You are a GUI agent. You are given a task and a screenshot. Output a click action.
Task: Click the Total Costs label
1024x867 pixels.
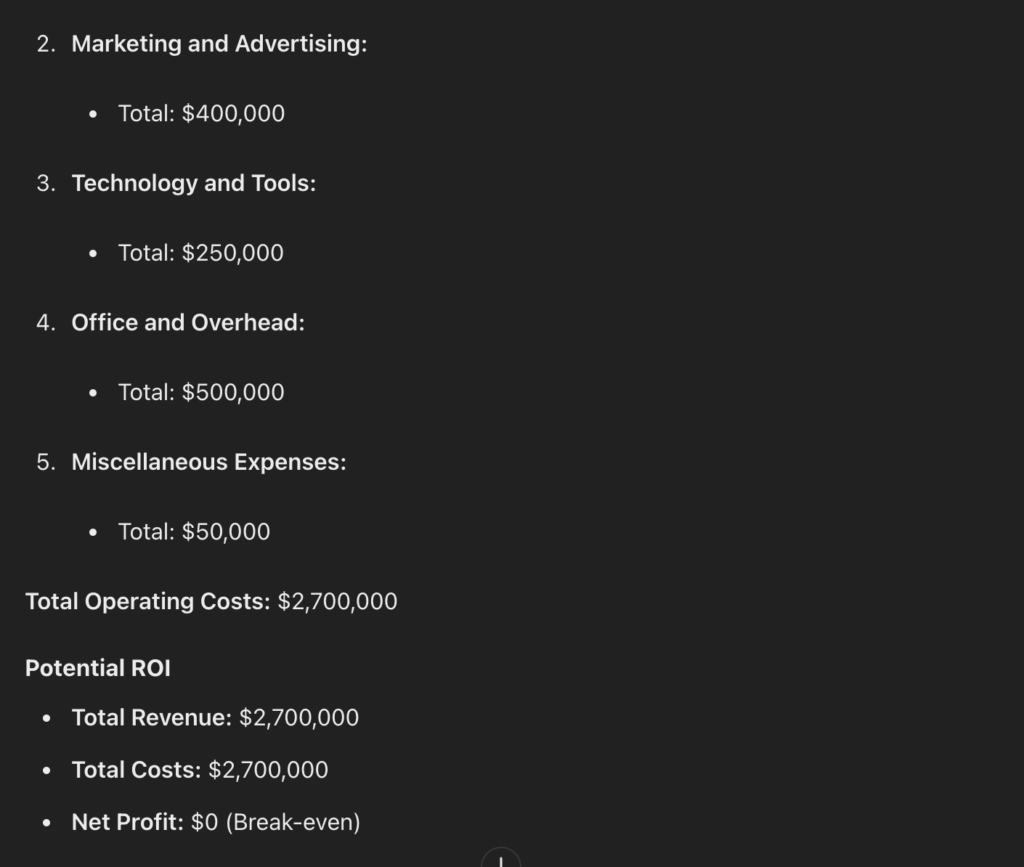[x=136, y=769]
